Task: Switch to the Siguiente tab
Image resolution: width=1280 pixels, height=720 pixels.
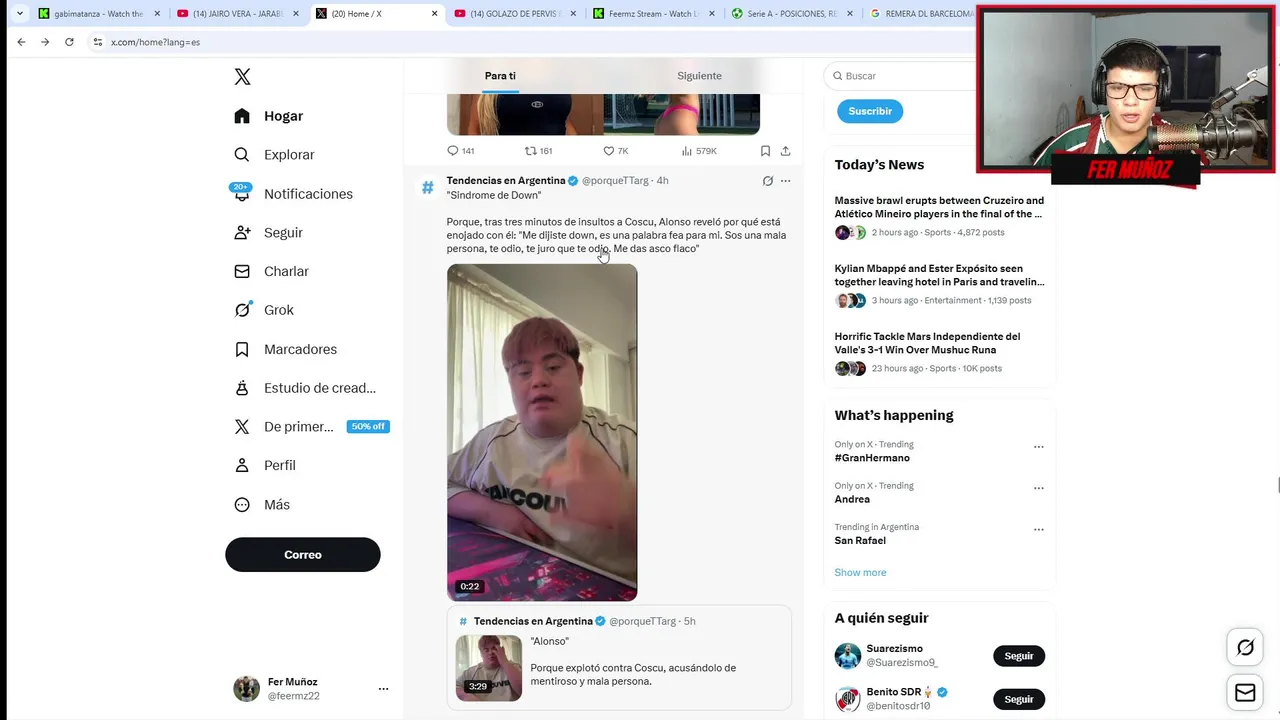Action: 699,76
